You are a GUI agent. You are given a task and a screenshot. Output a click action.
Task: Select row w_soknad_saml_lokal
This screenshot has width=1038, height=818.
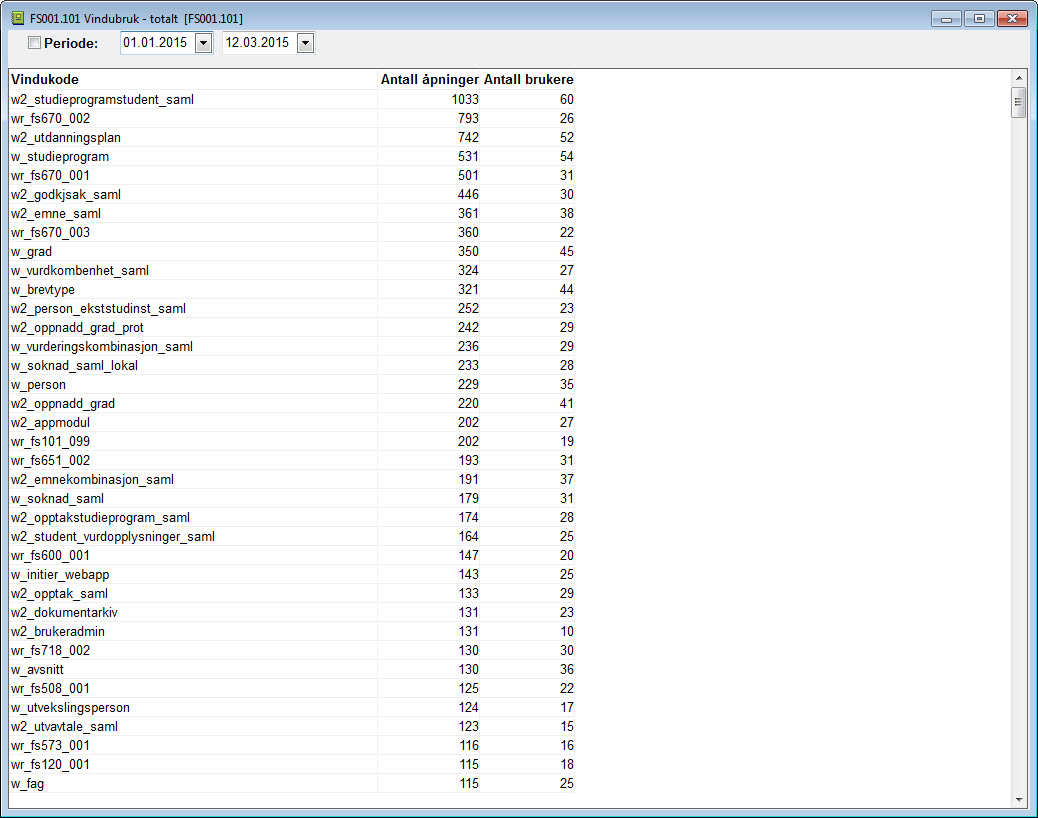[292, 365]
